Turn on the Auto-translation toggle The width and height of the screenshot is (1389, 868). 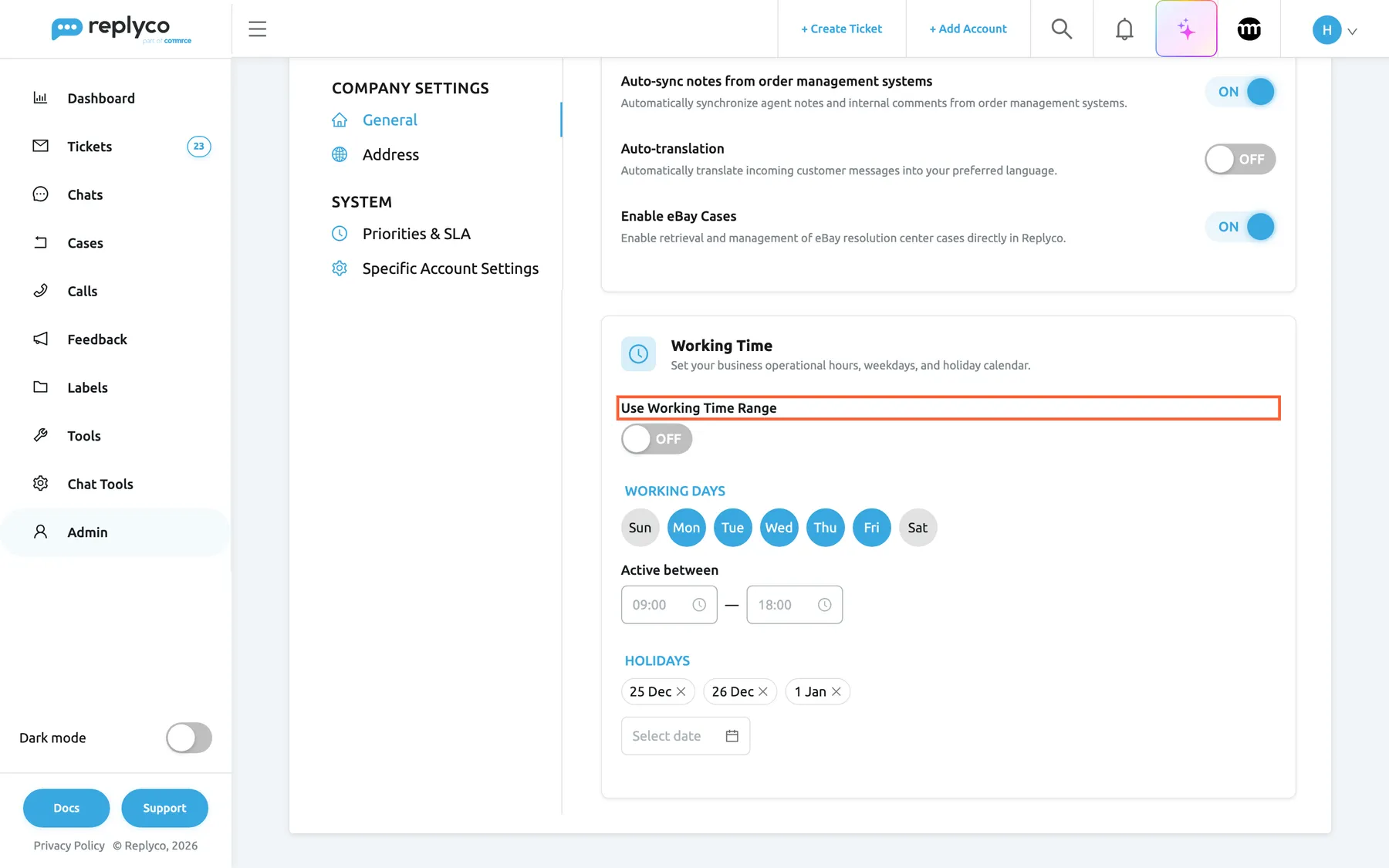point(1240,160)
